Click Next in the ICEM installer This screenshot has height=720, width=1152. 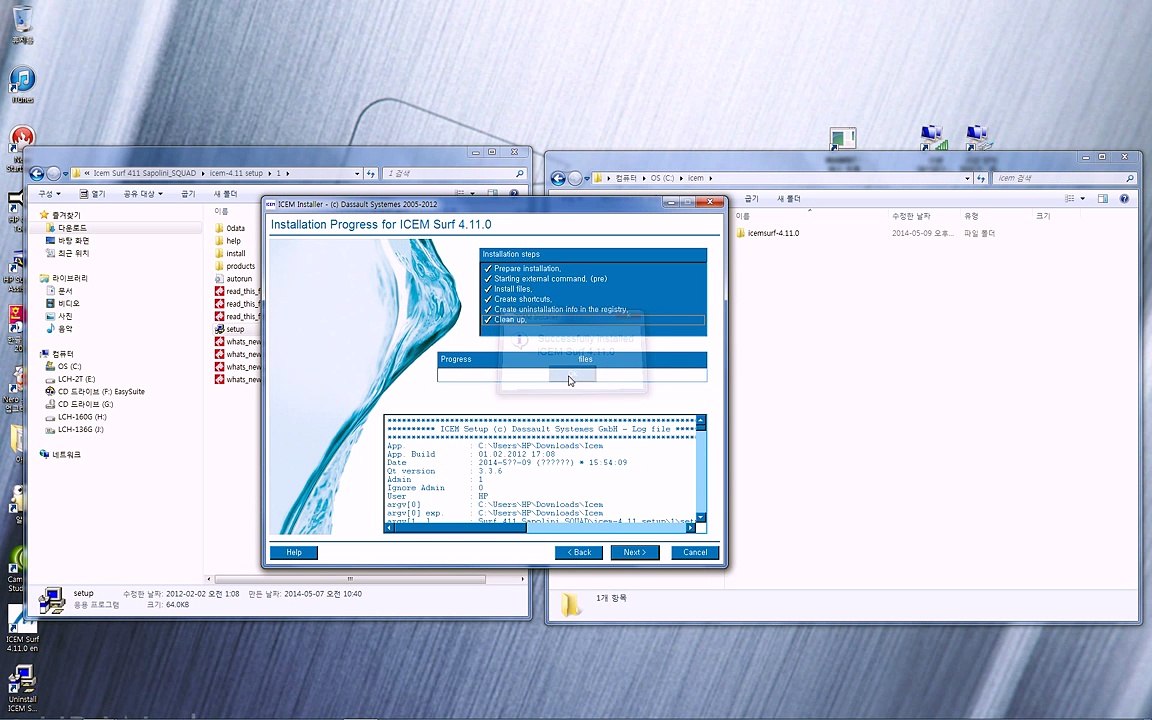[635, 552]
